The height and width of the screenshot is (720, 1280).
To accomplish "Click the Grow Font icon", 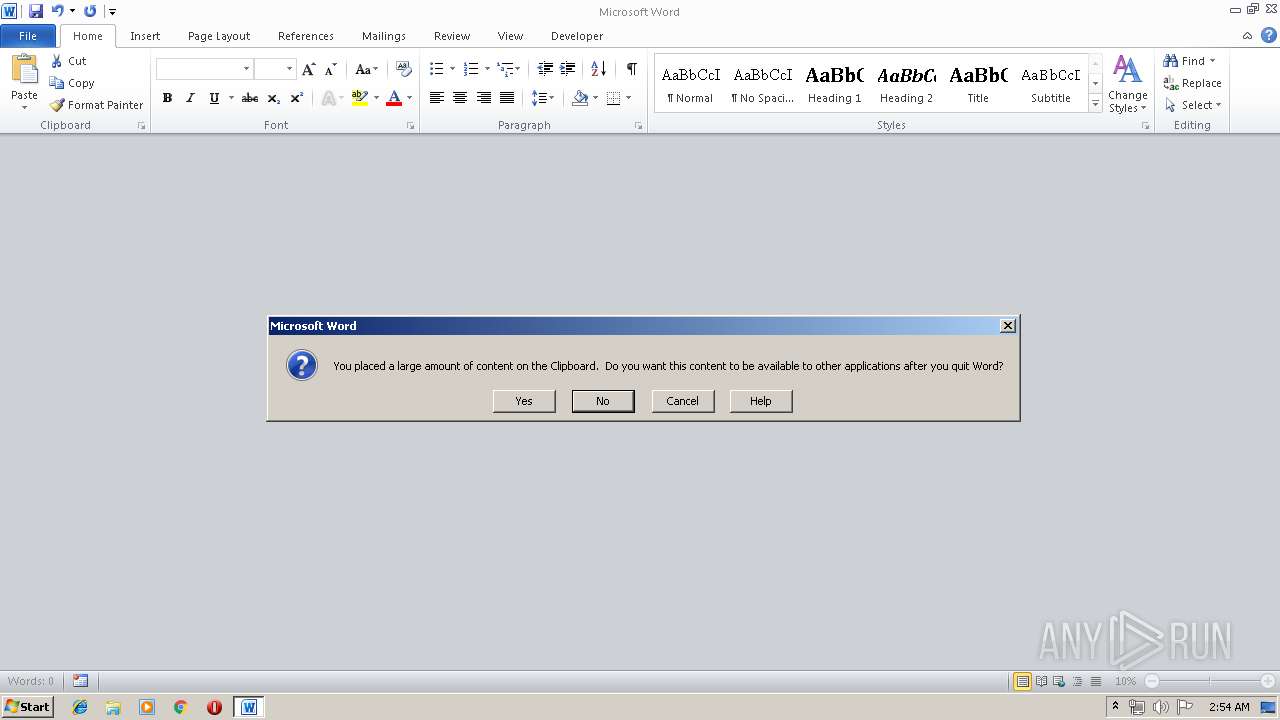I will pos(309,69).
